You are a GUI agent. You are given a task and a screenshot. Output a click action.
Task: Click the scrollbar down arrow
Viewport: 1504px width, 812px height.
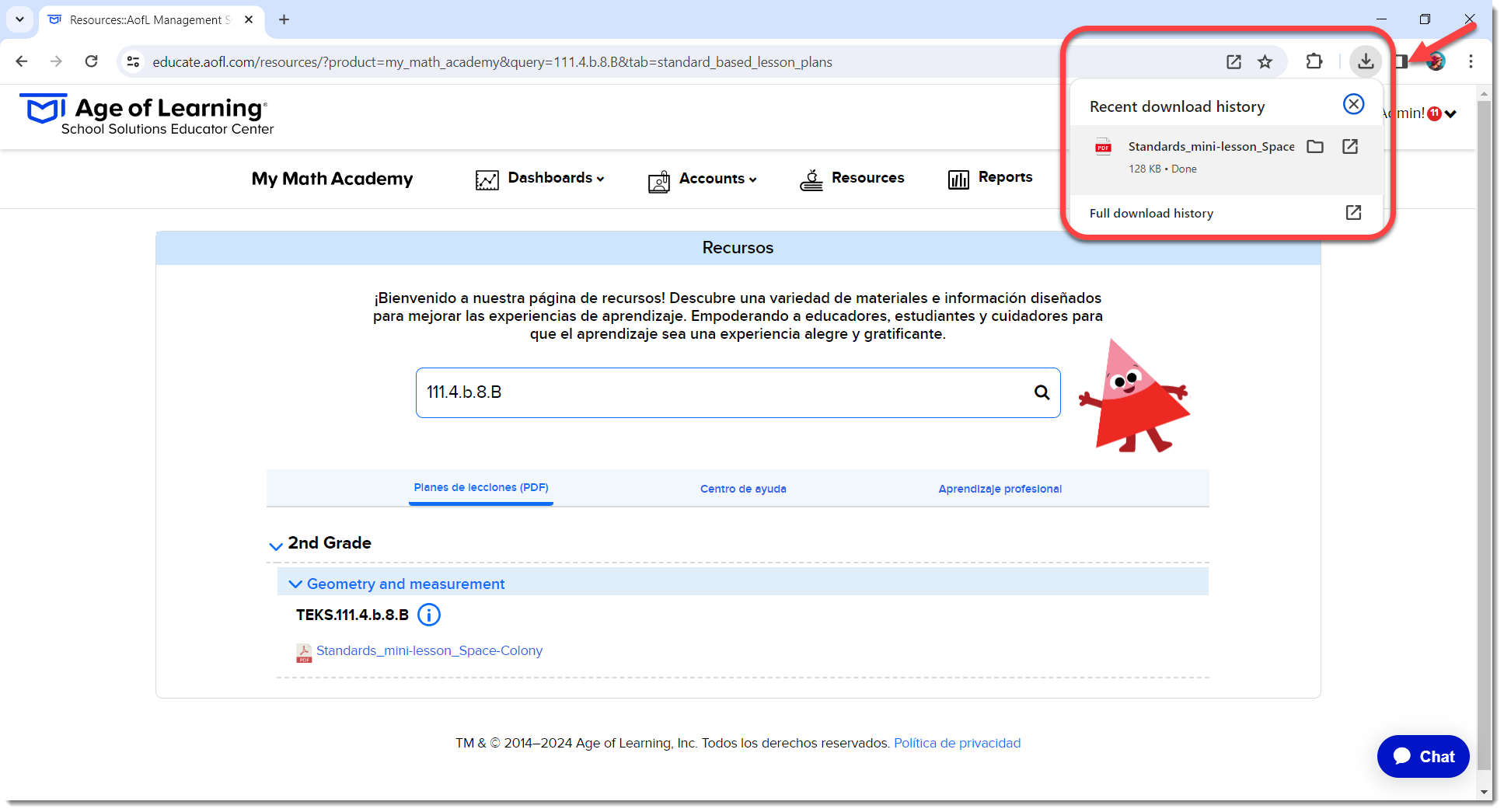(x=1484, y=793)
